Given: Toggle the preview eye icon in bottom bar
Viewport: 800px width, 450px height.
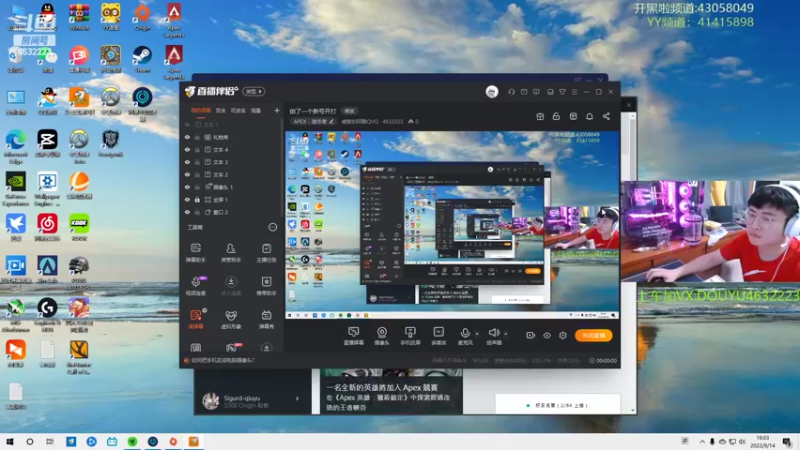Looking at the screenshot, I should (x=547, y=336).
